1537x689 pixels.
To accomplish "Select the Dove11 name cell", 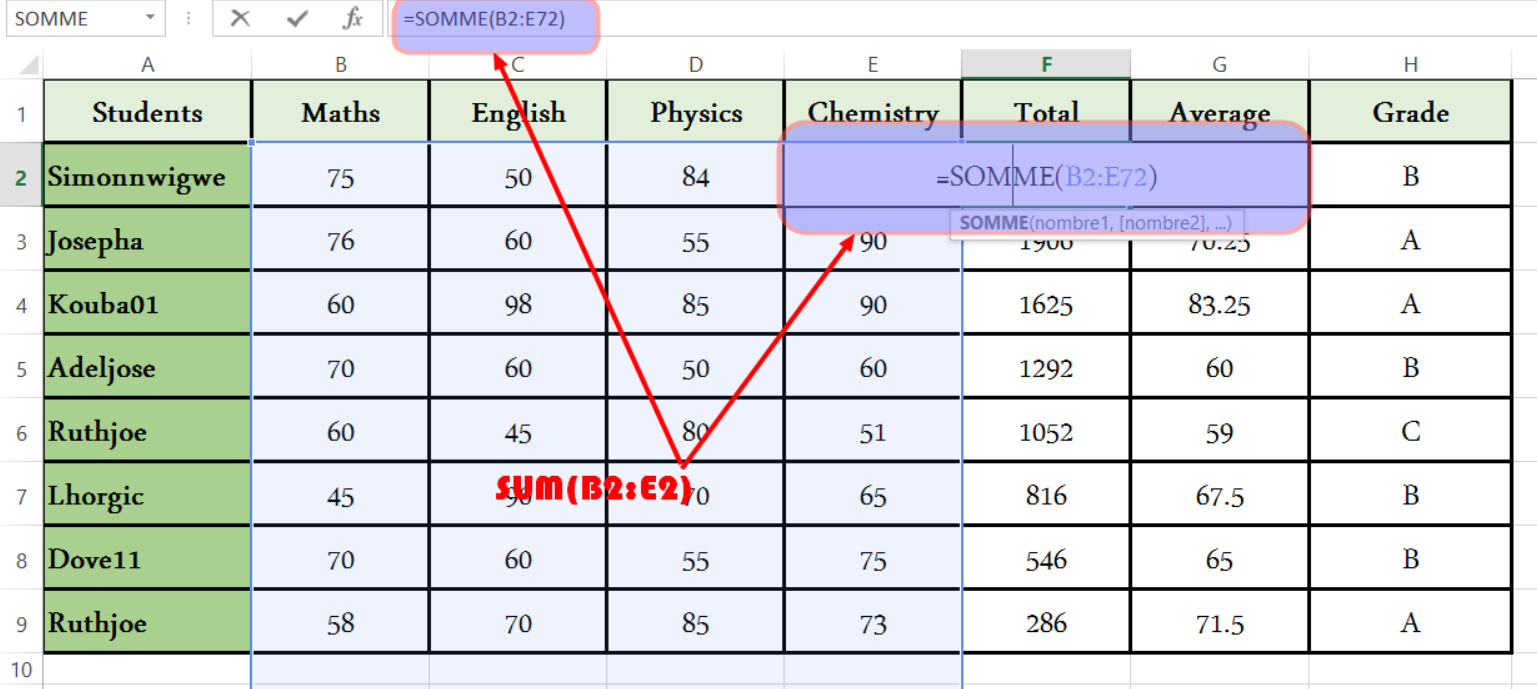I will (x=147, y=559).
